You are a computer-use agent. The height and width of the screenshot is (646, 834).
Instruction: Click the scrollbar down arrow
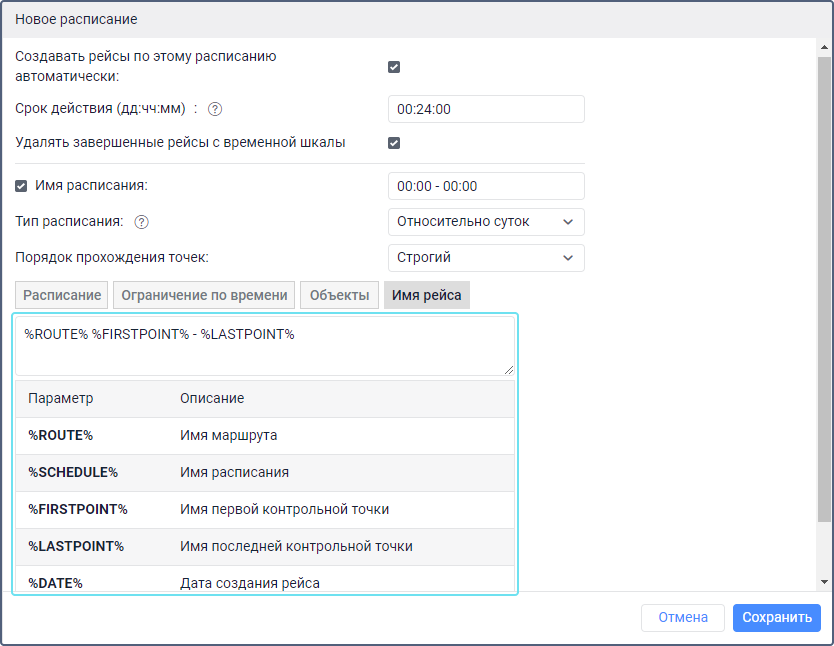tap(824, 582)
